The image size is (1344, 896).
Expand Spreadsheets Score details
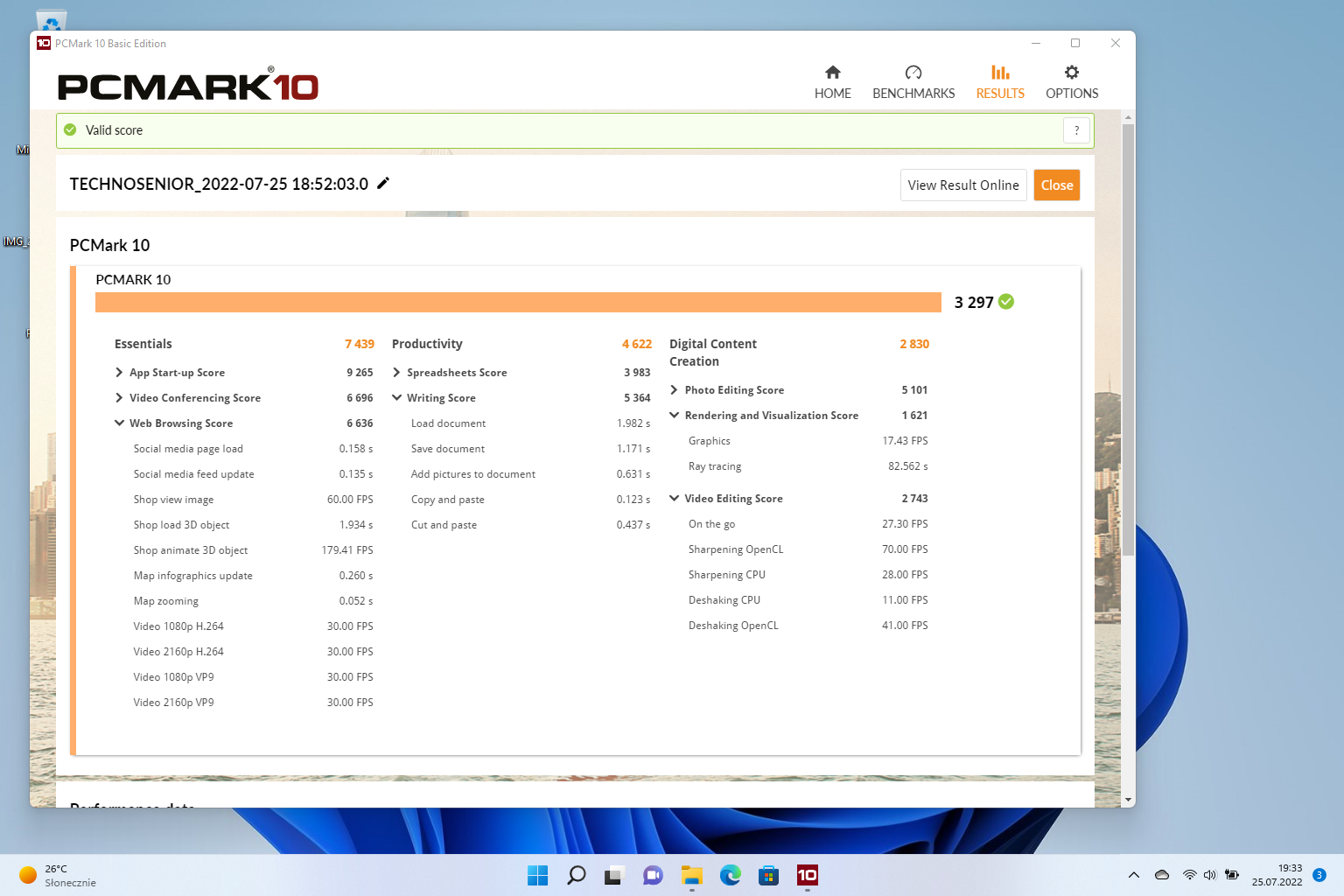pos(396,373)
